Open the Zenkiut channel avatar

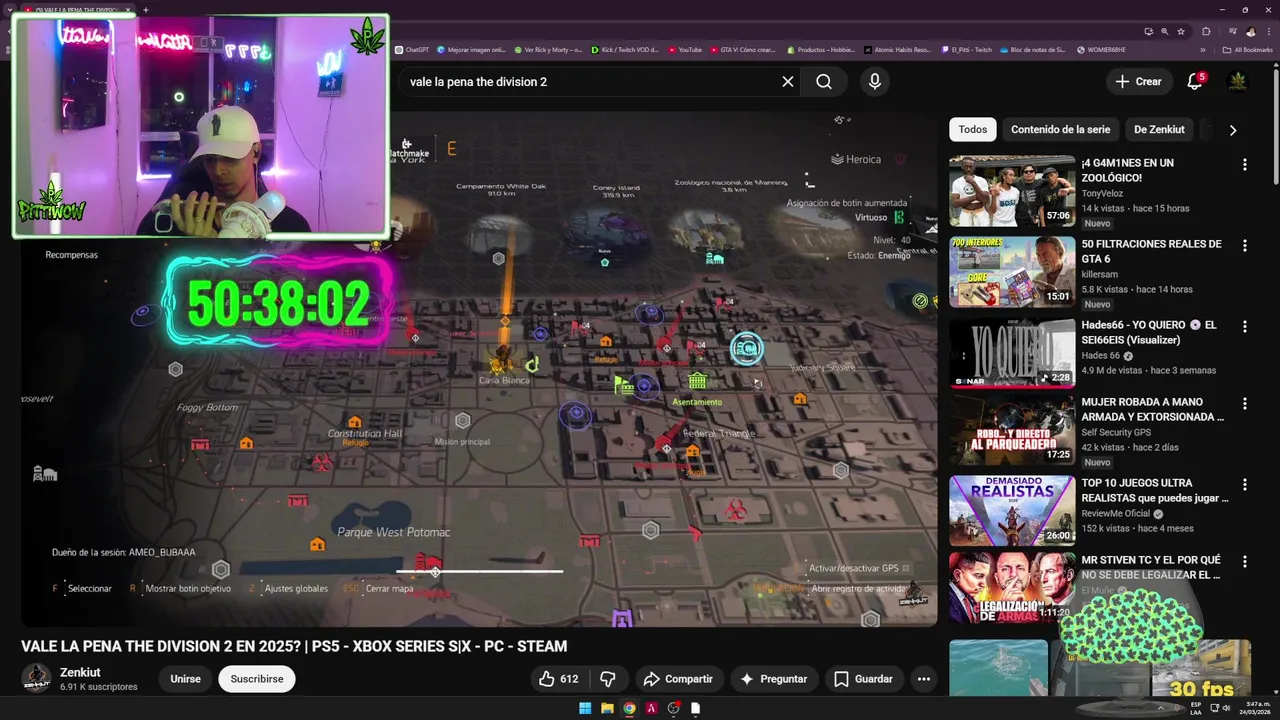pyautogui.click(x=36, y=678)
